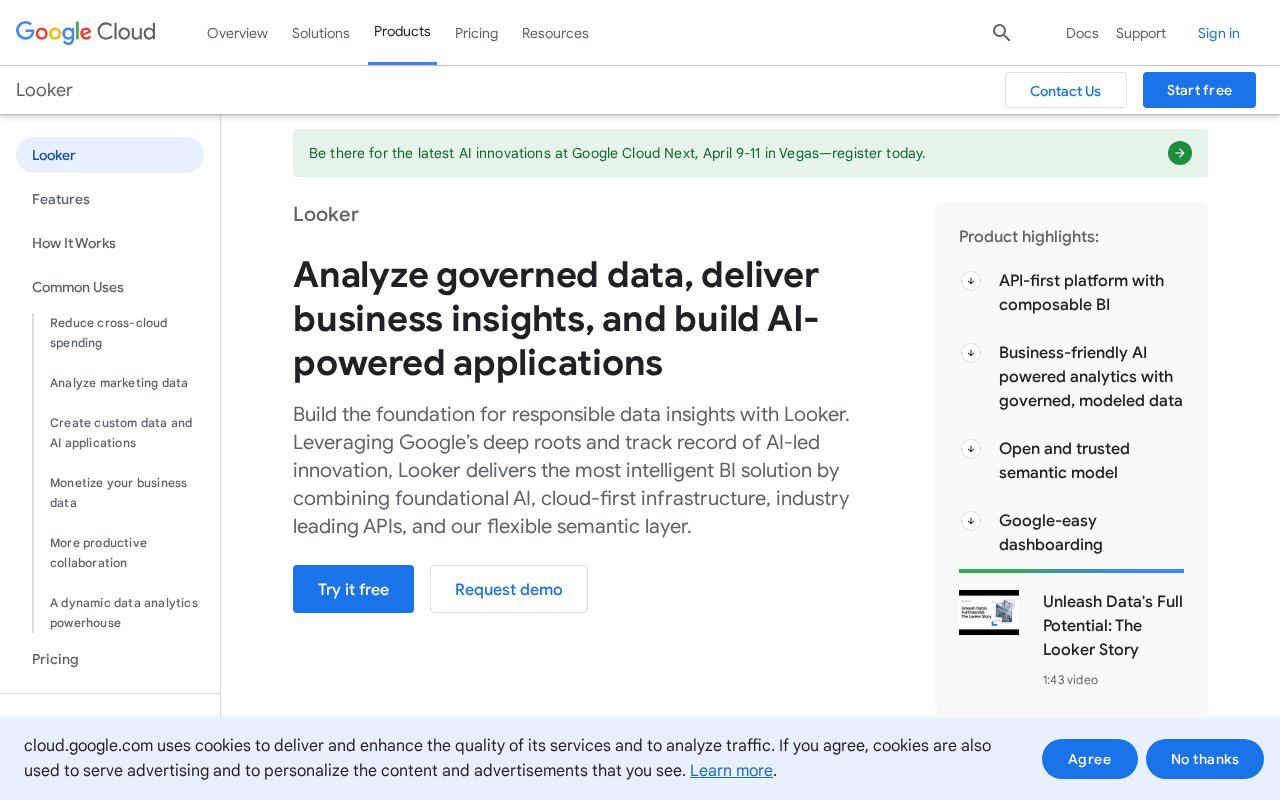The image size is (1280, 800).
Task: Open Open and trusted semantic model highlight
Action: pyautogui.click(x=1064, y=461)
